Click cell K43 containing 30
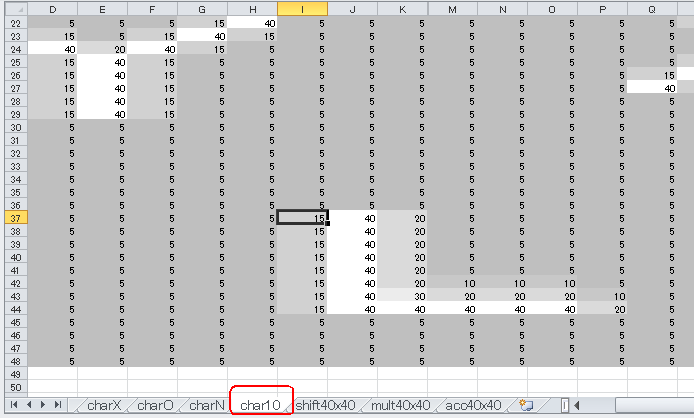The width and height of the screenshot is (694, 418). point(402,296)
